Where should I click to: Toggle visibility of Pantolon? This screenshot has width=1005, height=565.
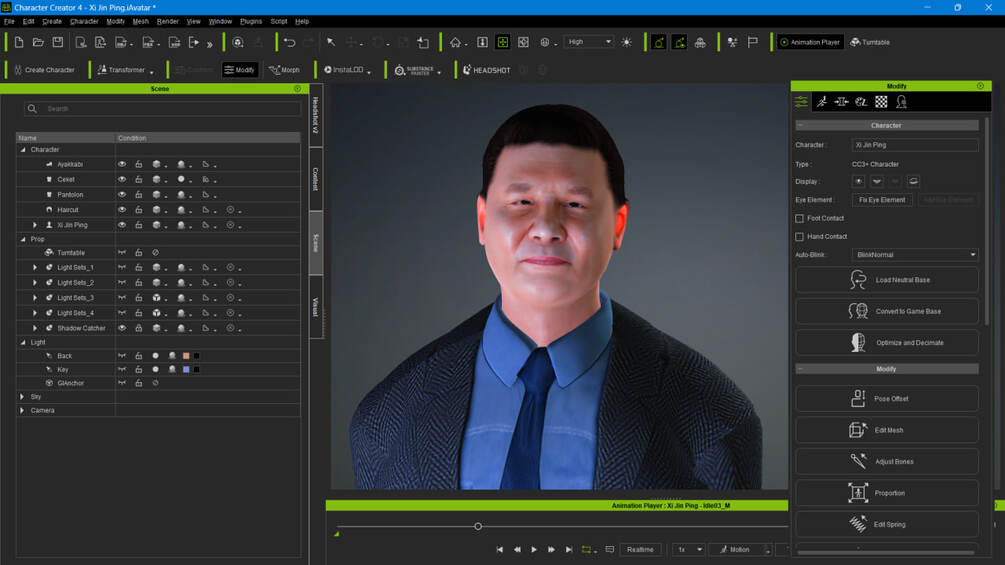click(122, 194)
